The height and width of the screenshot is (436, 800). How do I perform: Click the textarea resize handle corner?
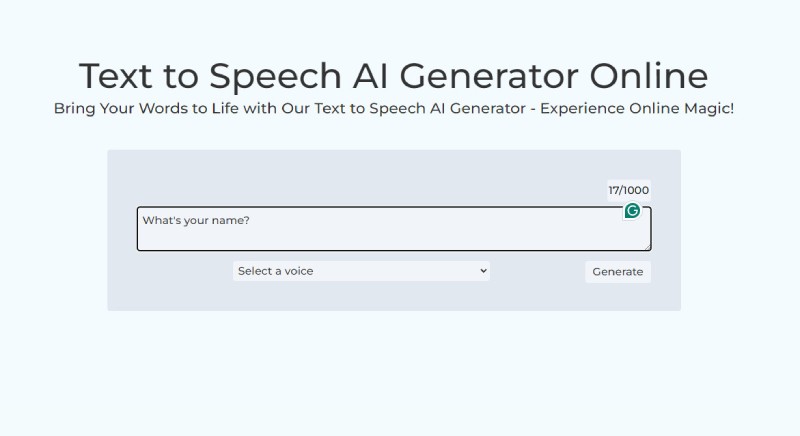648,247
